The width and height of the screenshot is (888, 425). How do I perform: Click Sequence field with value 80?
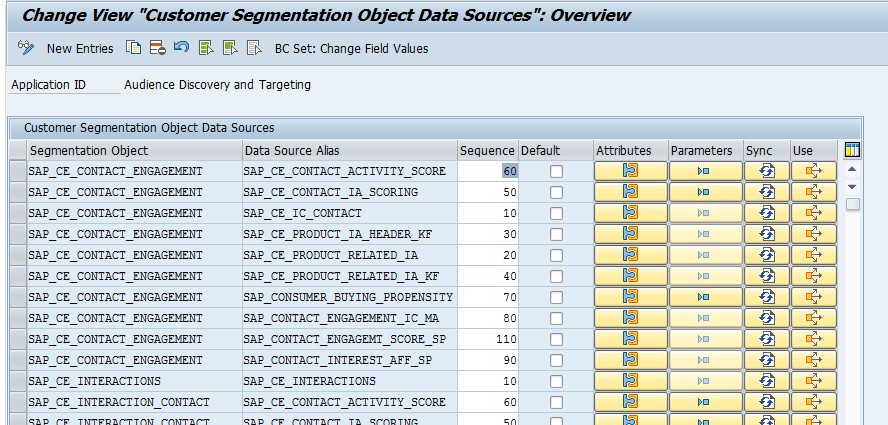pos(488,318)
